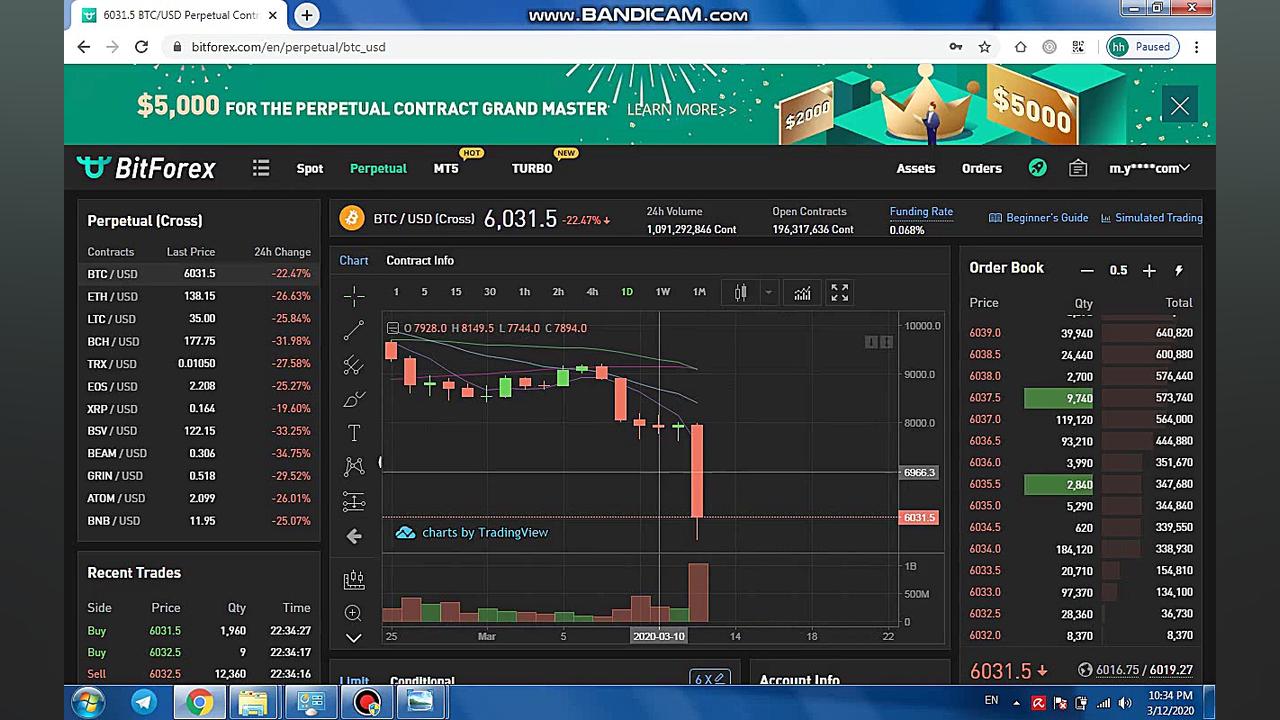The image size is (1280, 720).
Task: Click the Funding Rate label
Action: click(921, 212)
